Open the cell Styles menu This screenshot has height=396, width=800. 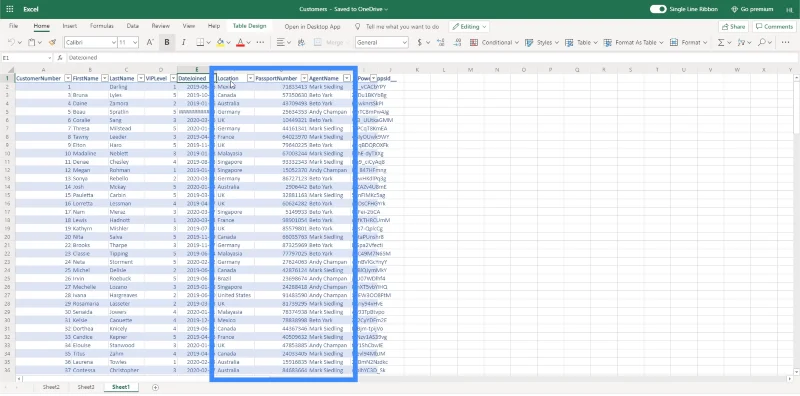coord(542,42)
